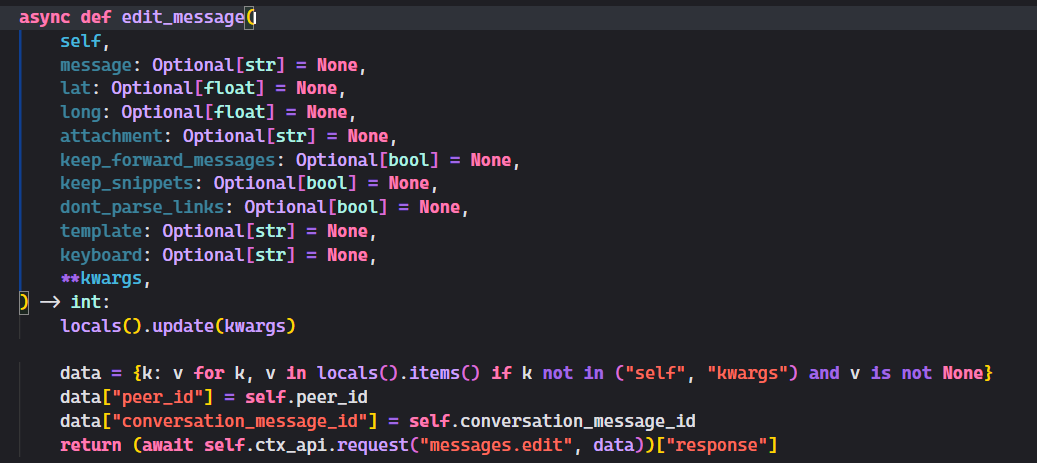The width and height of the screenshot is (1037, 463).
Task: Click the and keyword in the comprehension
Action: pyautogui.click(x=823, y=373)
